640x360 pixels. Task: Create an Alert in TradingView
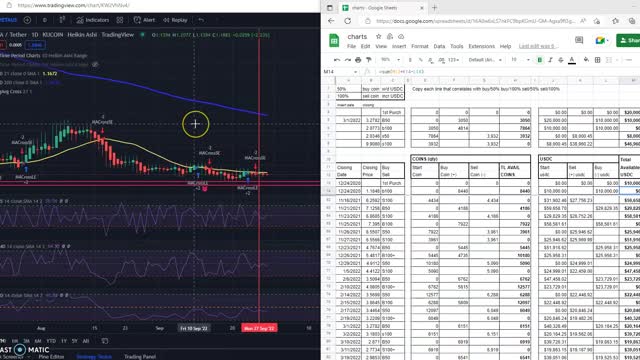click(144, 20)
